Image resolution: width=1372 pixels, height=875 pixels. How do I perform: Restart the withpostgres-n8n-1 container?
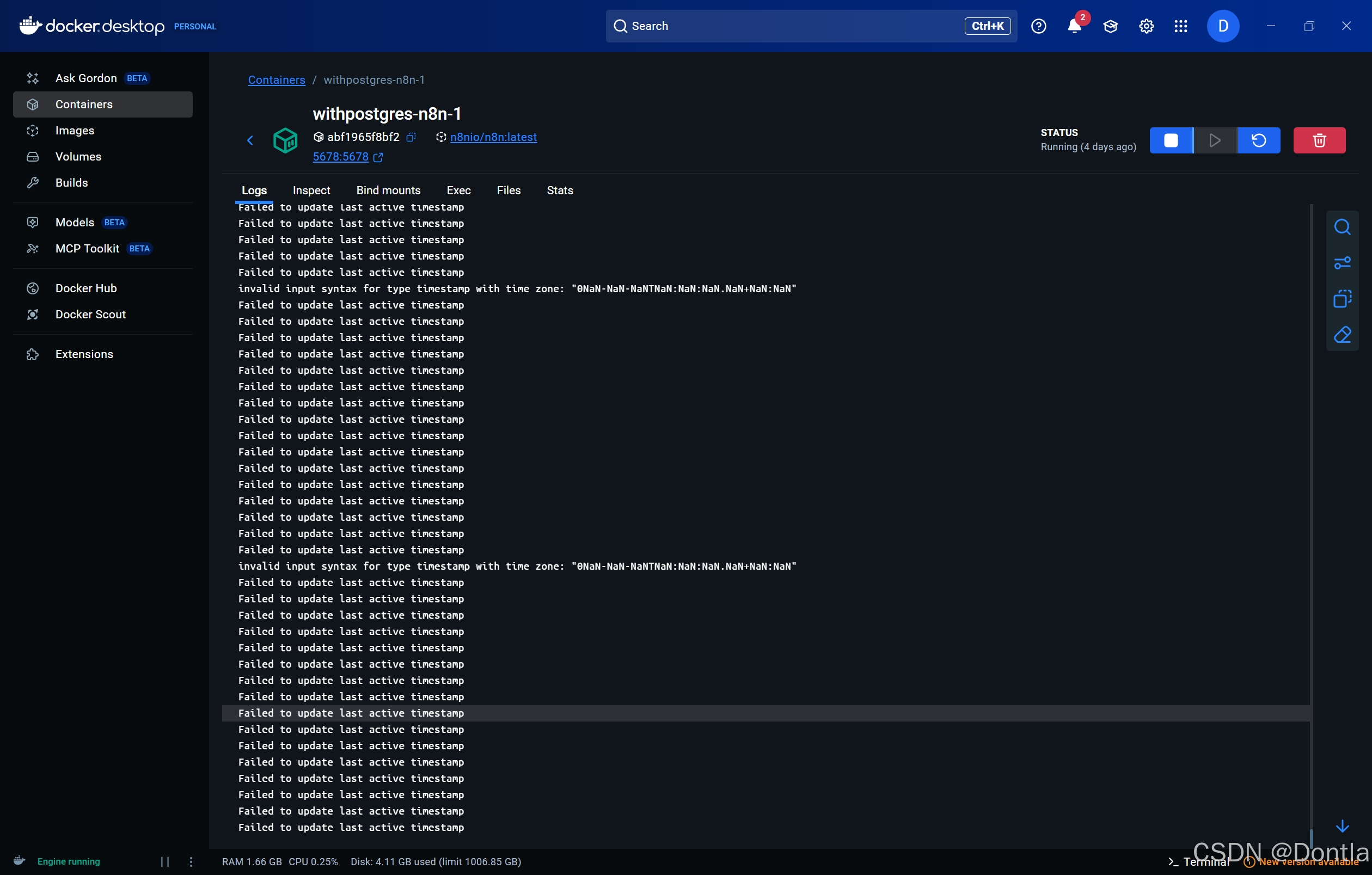pyautogui.click(x=1259, y=140)
